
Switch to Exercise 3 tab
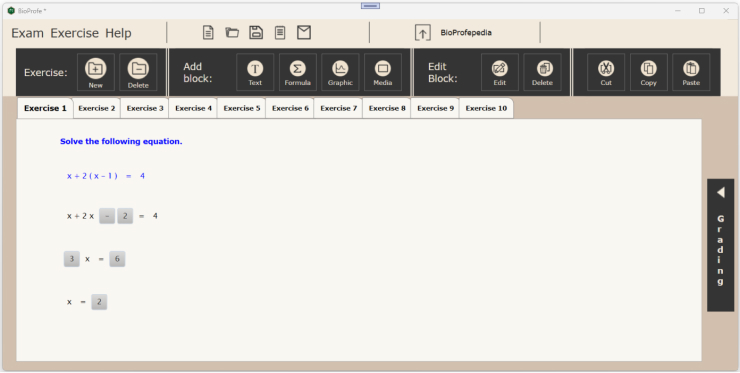point(145,108)
